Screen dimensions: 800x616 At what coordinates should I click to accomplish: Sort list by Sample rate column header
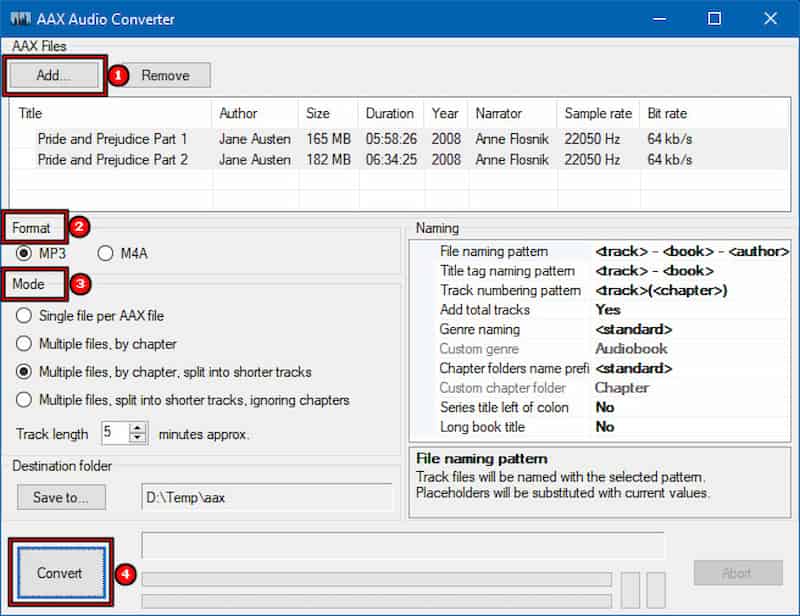[x=598, y=113]
